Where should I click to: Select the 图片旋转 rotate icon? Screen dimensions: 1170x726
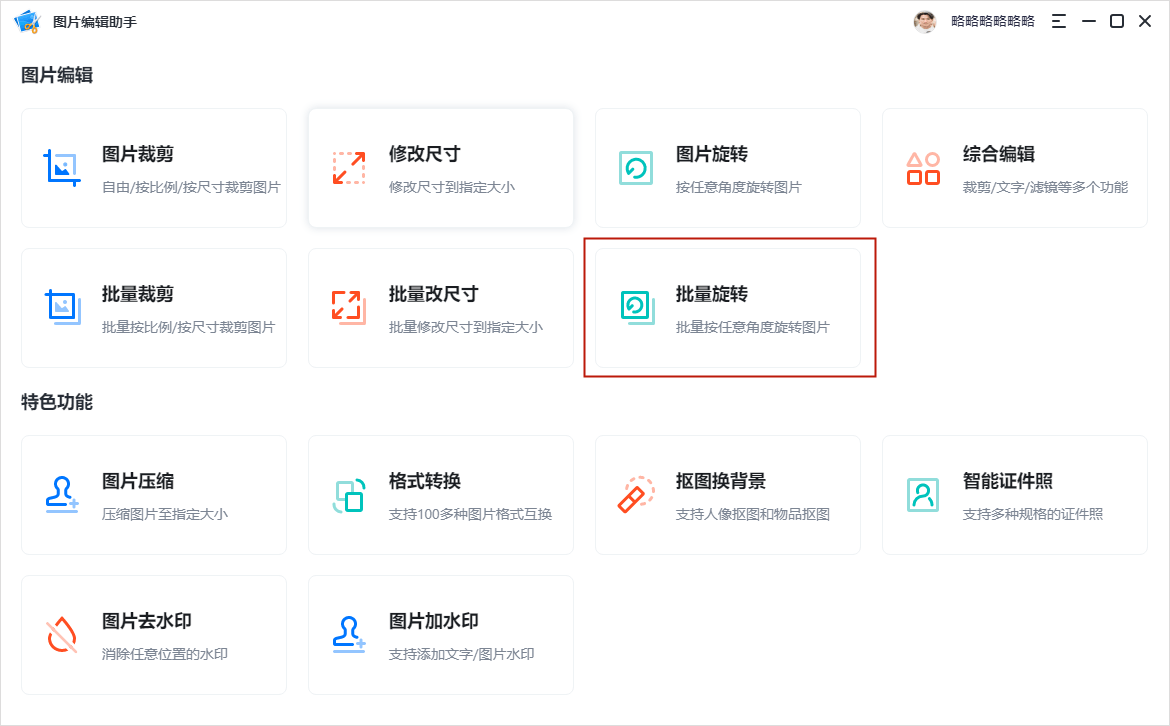[635, 168]
